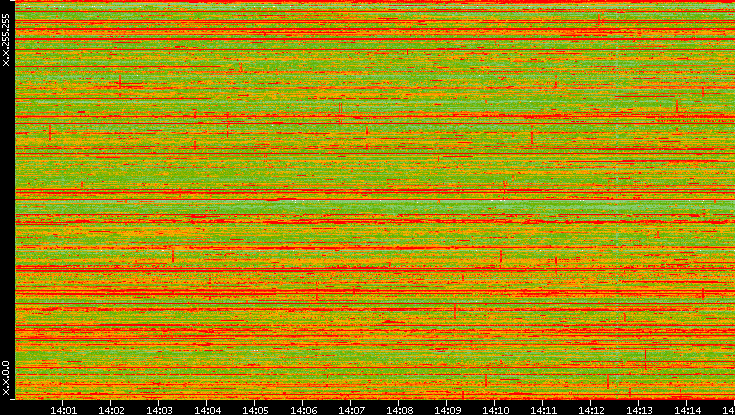Select the 14:09 time axis label
The height and width of the screenshot is (415, 735).
click(447, 410)
